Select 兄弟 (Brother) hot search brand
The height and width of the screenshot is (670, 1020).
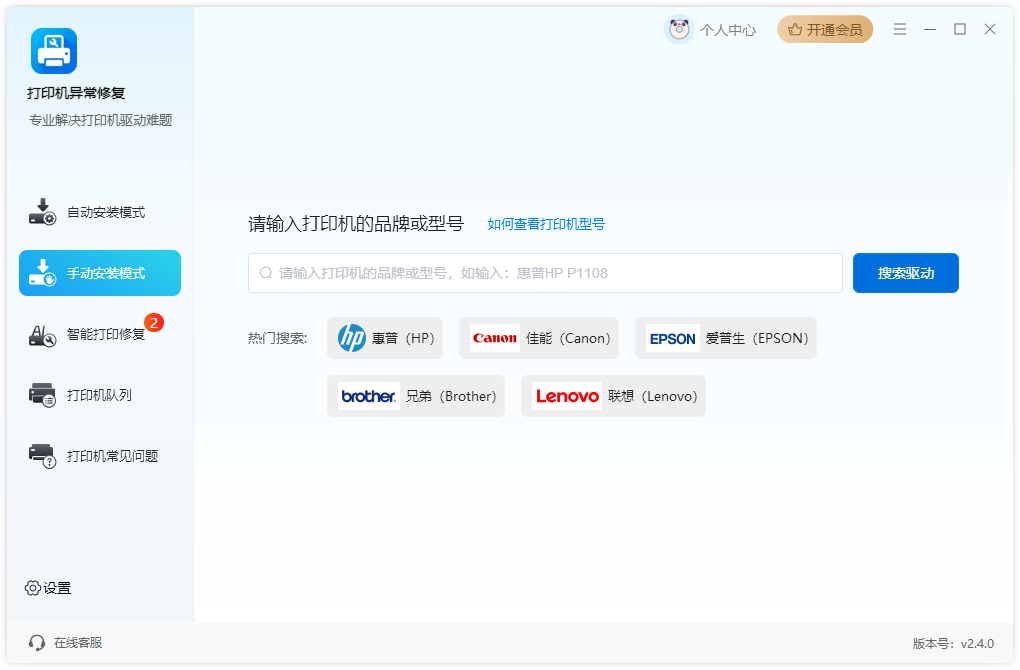click(416, 396)
